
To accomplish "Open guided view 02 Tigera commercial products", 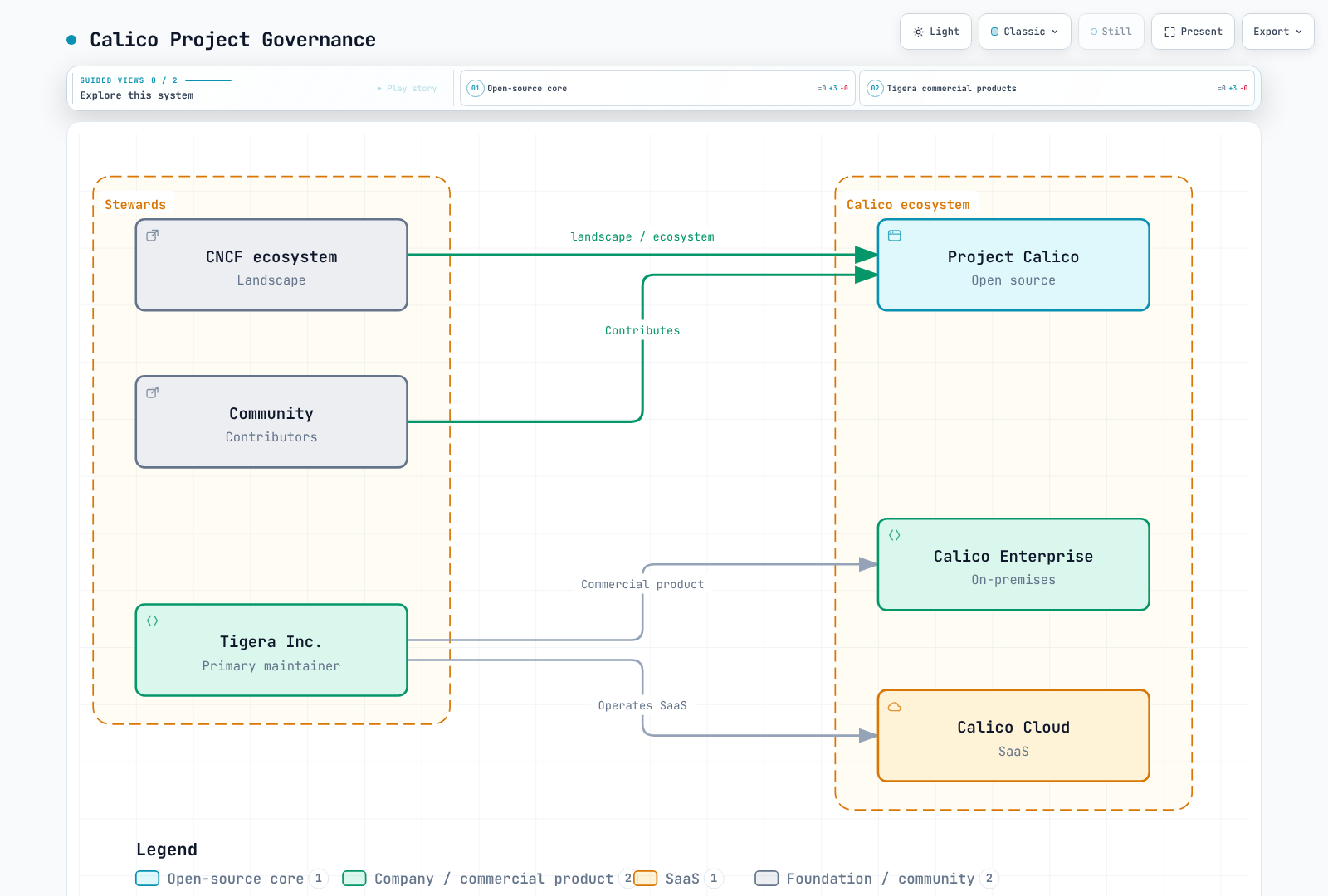I will click(1057, 88).
